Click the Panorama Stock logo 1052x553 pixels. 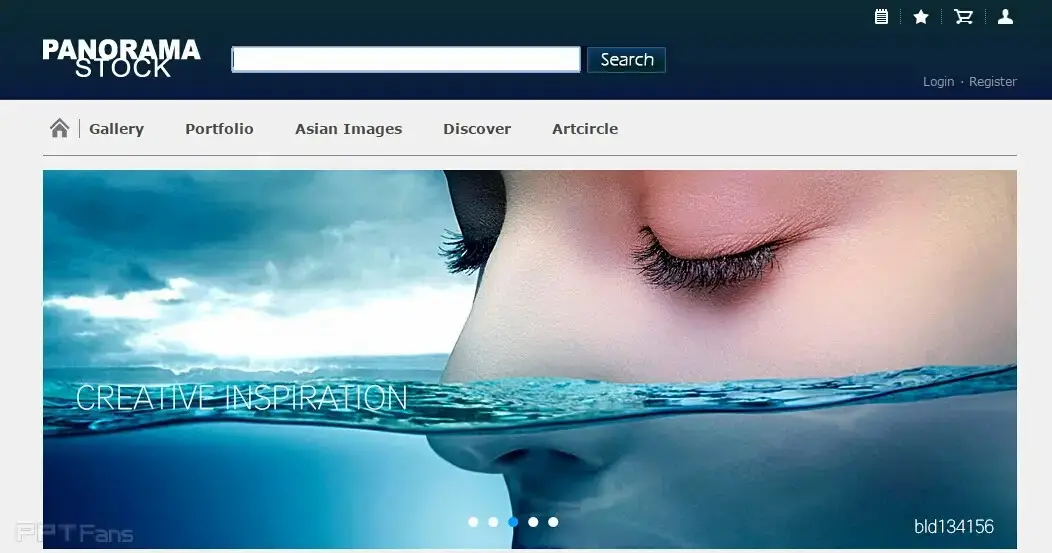[x=121, y=59]
